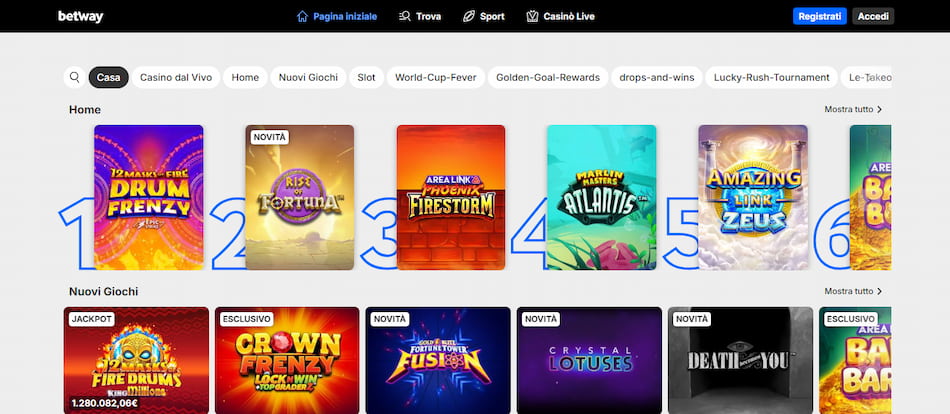Viewport: 950px width, 414px height.
Task: Click the Accedi button
Action: (x=873, y=16)
